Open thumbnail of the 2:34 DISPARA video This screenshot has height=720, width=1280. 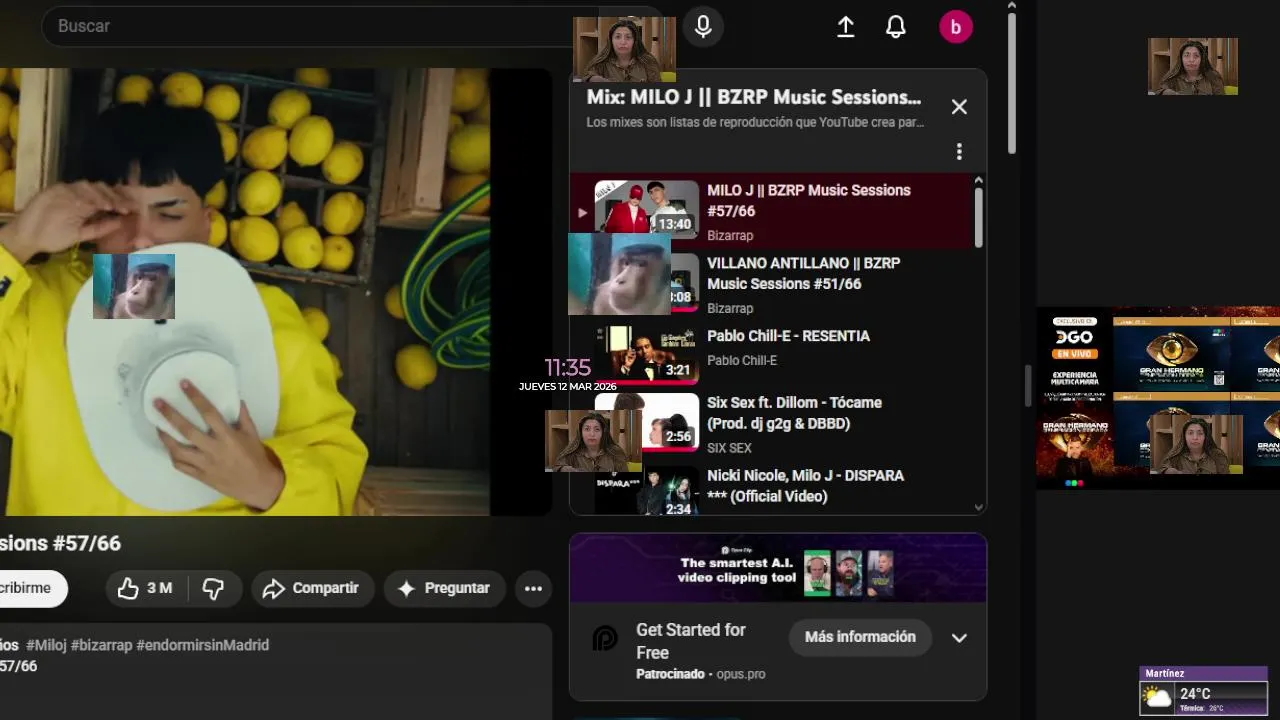[647, 491]
